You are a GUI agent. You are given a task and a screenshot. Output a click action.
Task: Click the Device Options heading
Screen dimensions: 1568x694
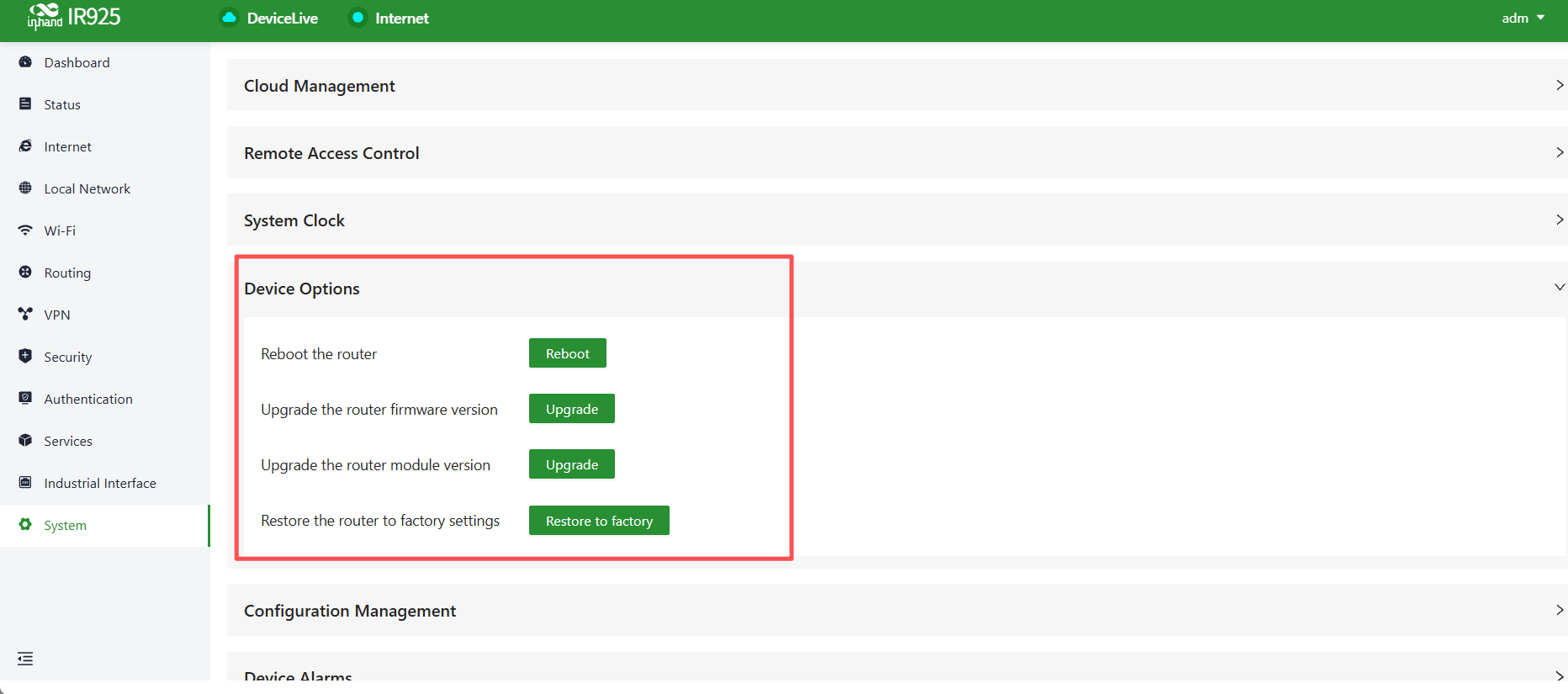[x=302, y=289]
